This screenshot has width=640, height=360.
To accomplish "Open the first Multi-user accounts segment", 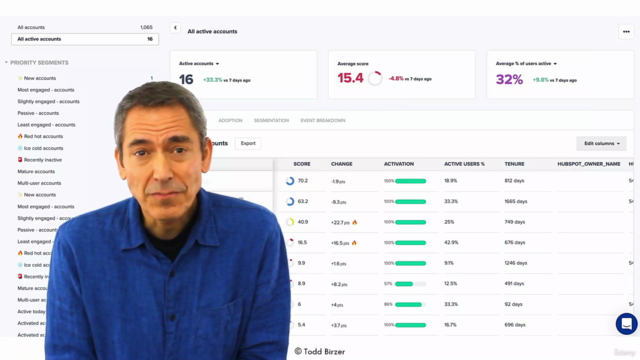I will point(39,183).
